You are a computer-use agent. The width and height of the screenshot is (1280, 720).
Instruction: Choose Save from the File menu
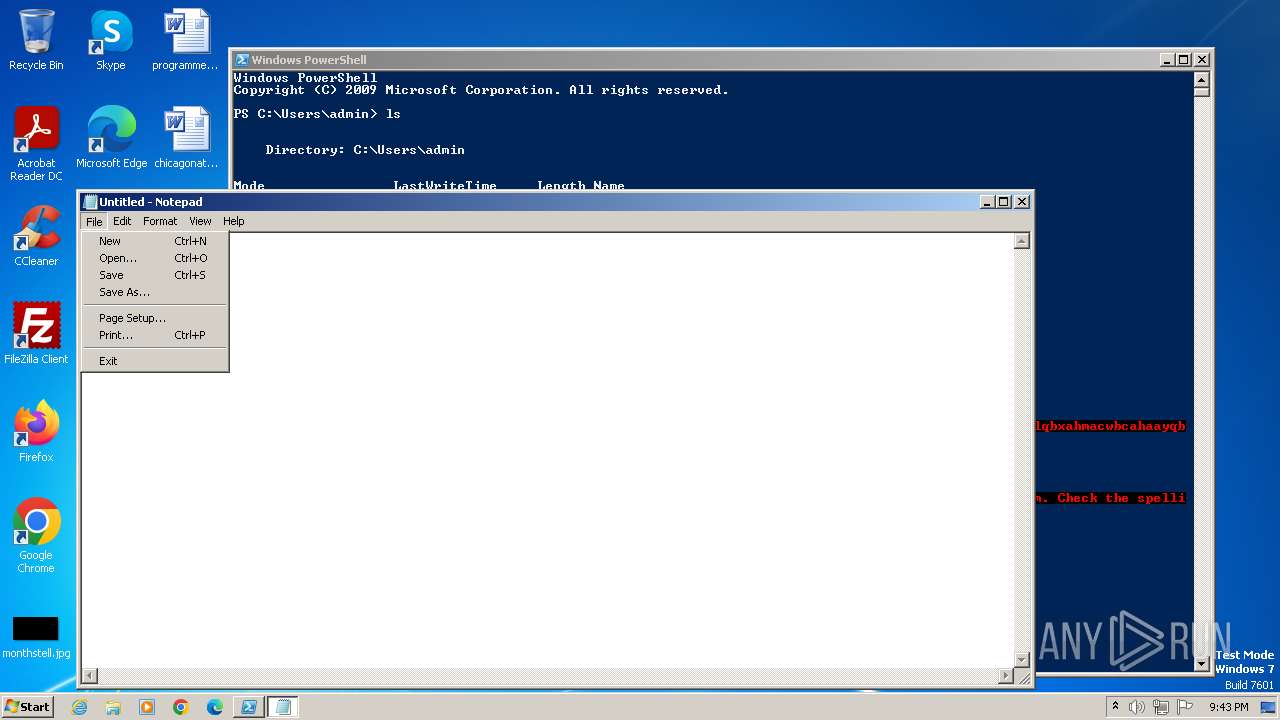[x=155, y=275]
